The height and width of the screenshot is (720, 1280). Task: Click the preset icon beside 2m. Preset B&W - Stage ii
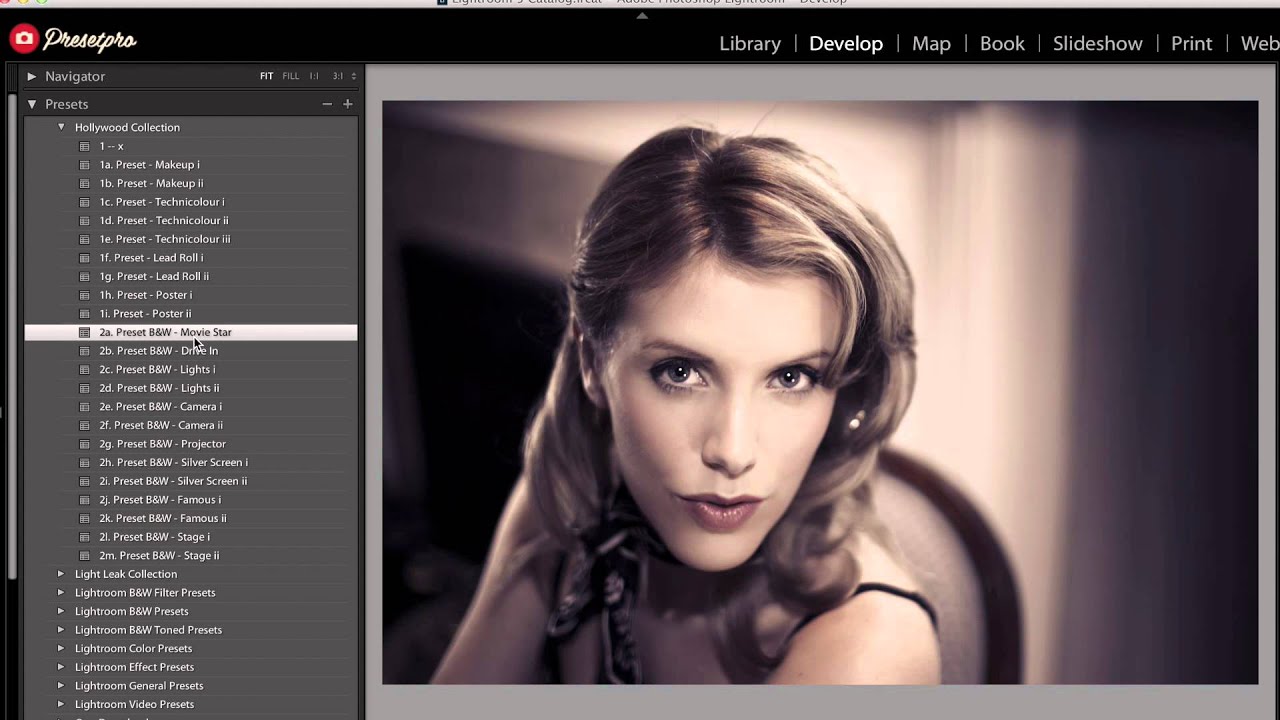point(85,556)
